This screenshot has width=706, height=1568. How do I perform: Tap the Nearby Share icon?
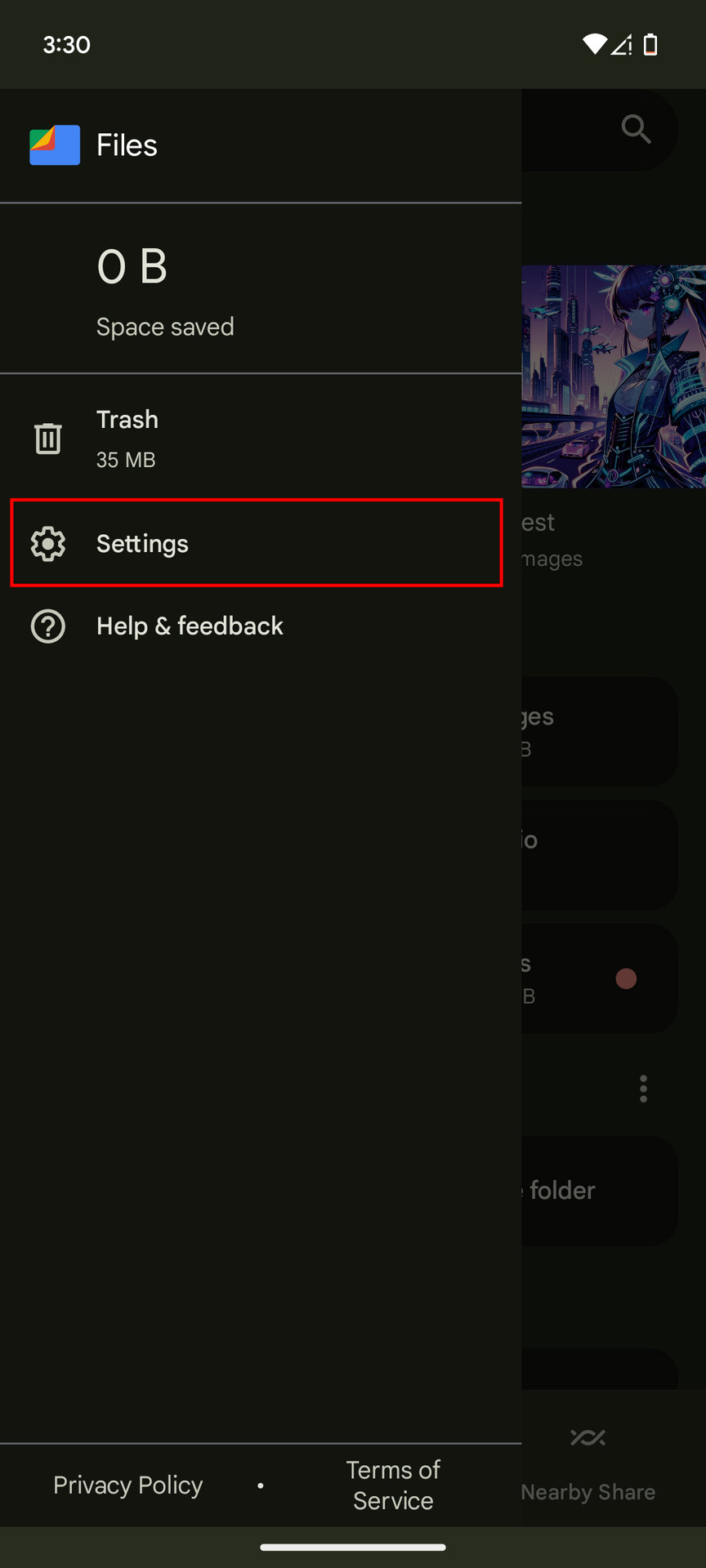coord(588,1438)
